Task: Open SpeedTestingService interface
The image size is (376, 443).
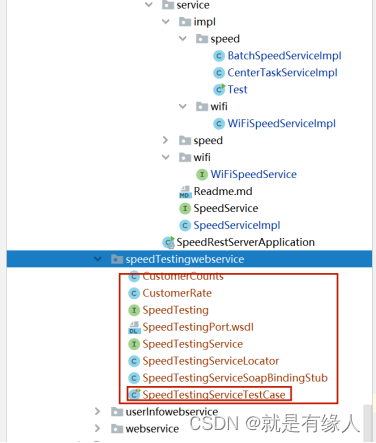Action: (x=193, y=344)
